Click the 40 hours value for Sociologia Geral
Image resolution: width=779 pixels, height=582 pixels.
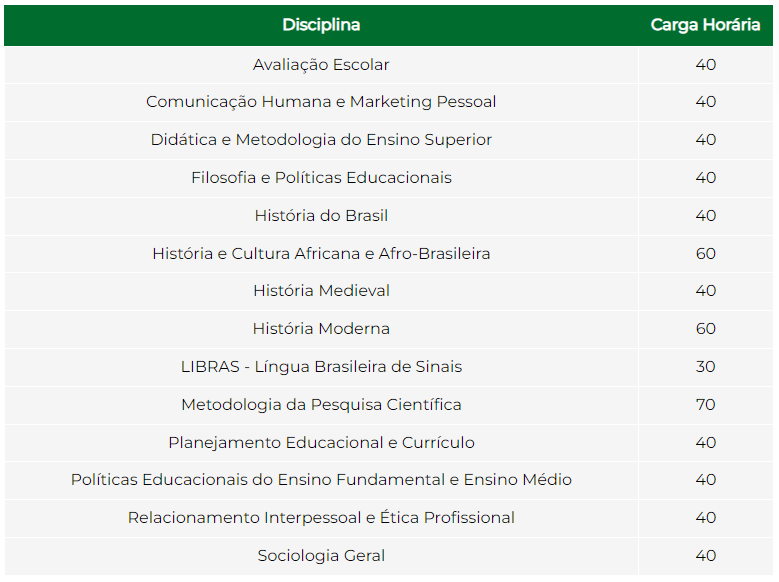(705, 556)
